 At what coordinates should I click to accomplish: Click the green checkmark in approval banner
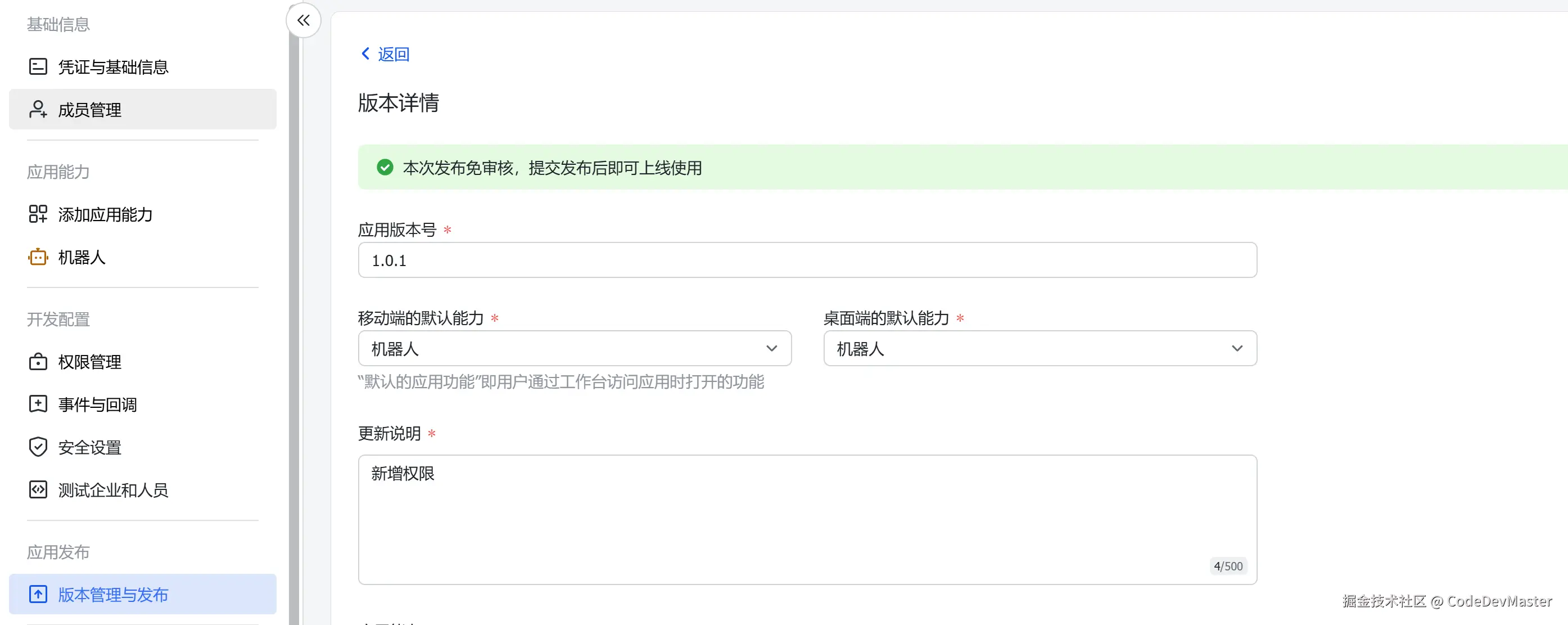coord(385,167)
